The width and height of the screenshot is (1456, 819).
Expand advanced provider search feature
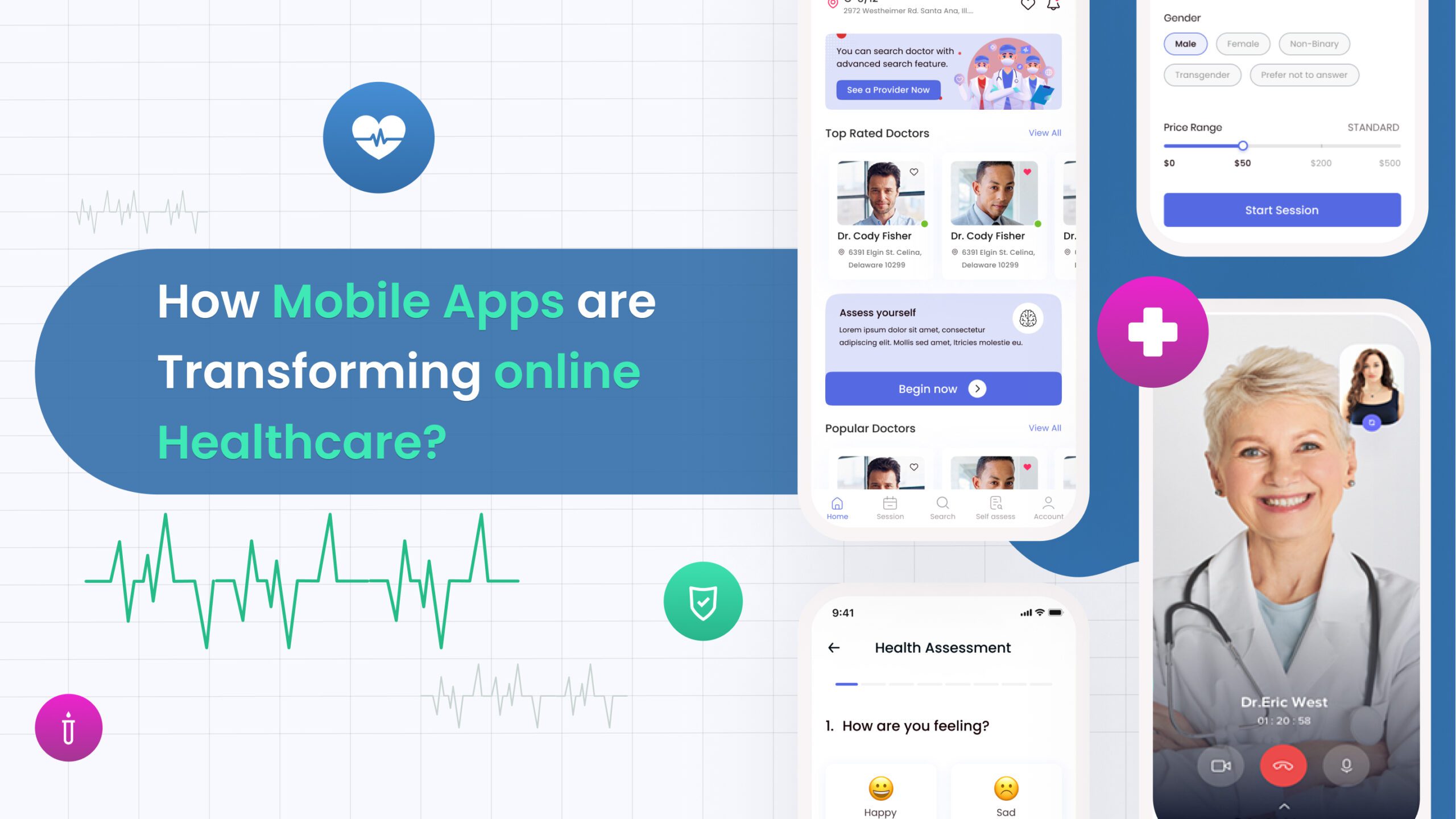click(x=887, y=90)
